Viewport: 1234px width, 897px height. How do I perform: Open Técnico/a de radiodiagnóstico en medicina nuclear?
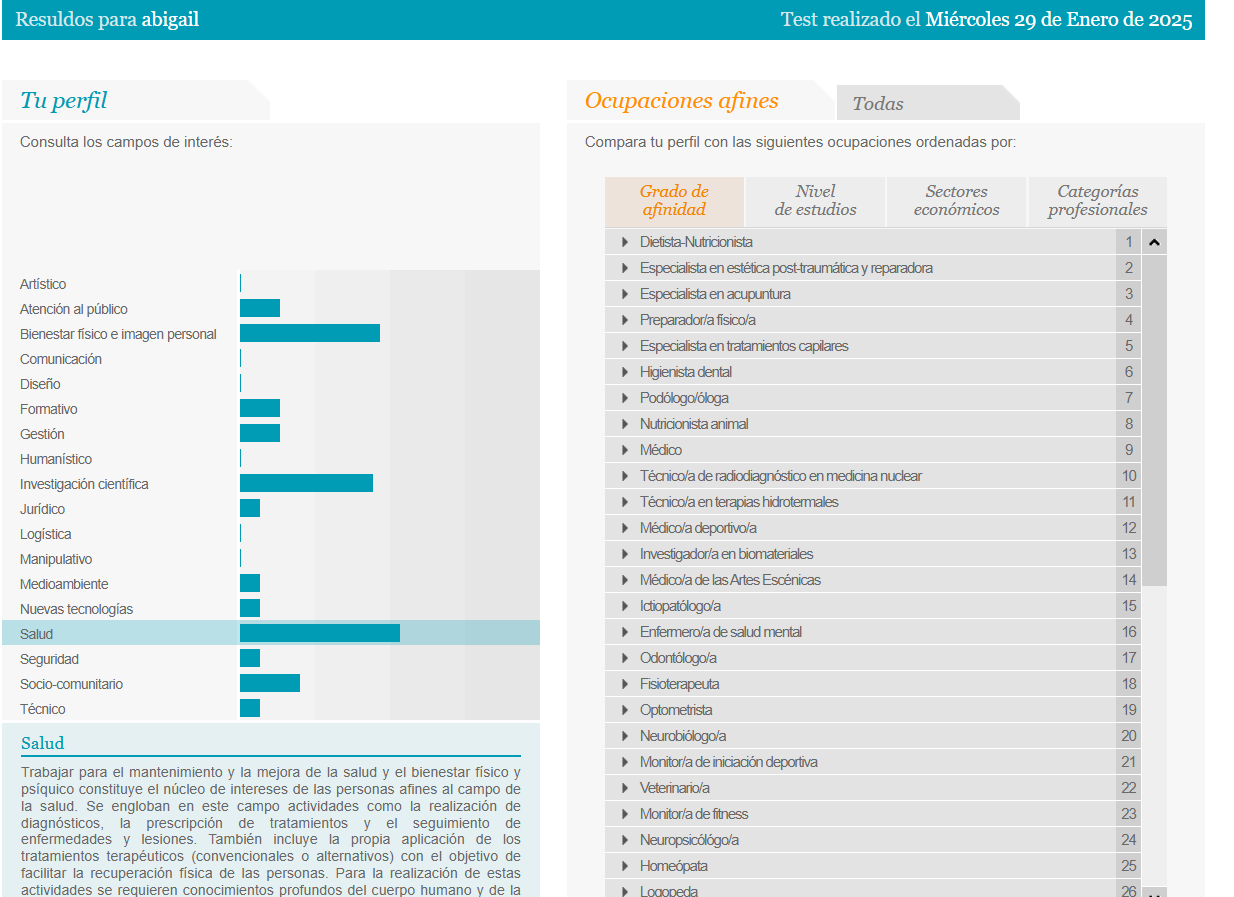pos(781,476)
